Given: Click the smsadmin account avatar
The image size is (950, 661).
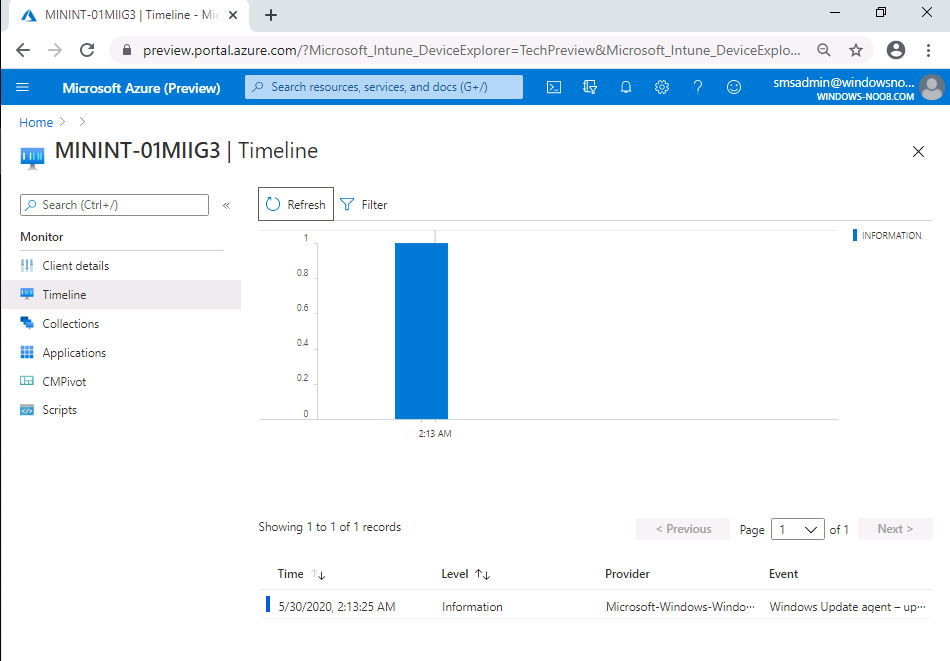Looking at the screenshot, I should click(x=931, y=87).
